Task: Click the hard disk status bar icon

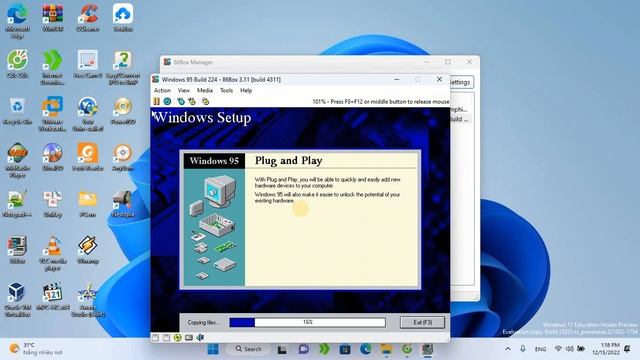Action: (189, 338)
